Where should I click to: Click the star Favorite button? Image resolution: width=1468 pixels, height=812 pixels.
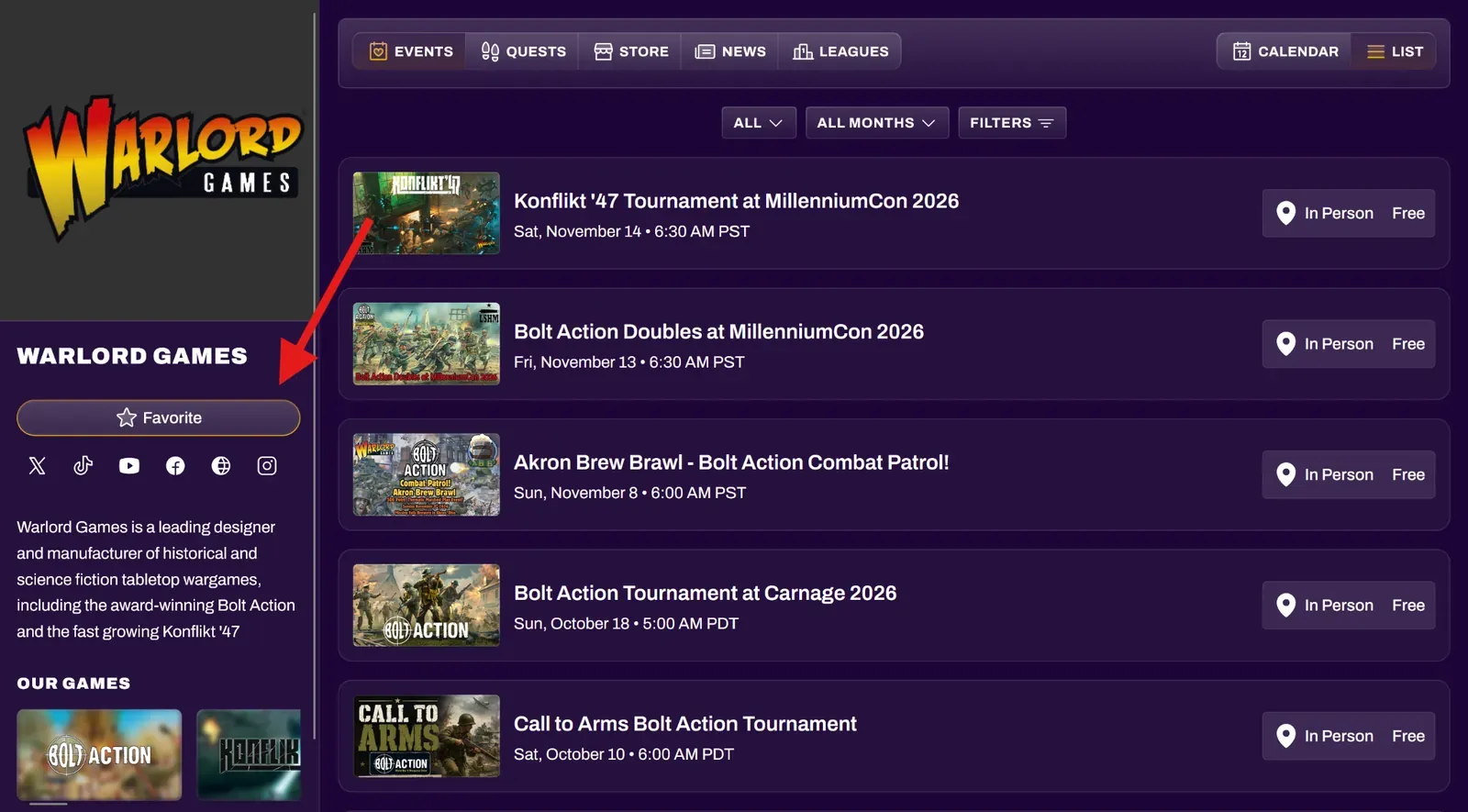pyautogui.click(x=159, y=417)
